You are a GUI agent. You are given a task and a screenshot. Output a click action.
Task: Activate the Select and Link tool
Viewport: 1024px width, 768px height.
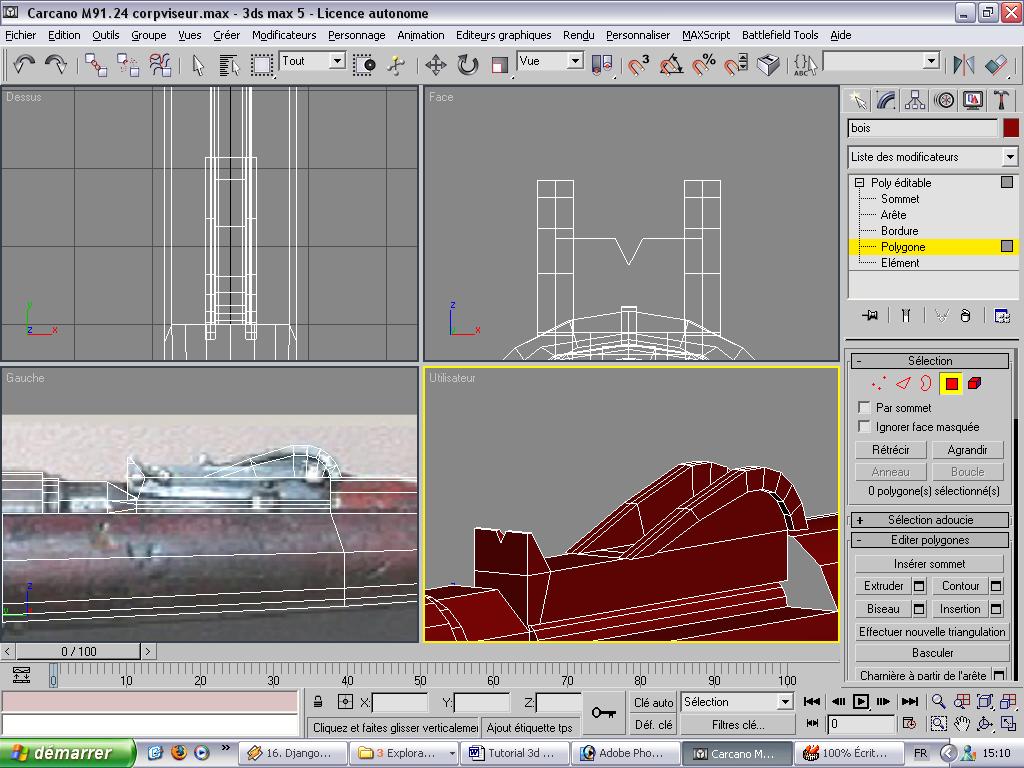(96, 65)
